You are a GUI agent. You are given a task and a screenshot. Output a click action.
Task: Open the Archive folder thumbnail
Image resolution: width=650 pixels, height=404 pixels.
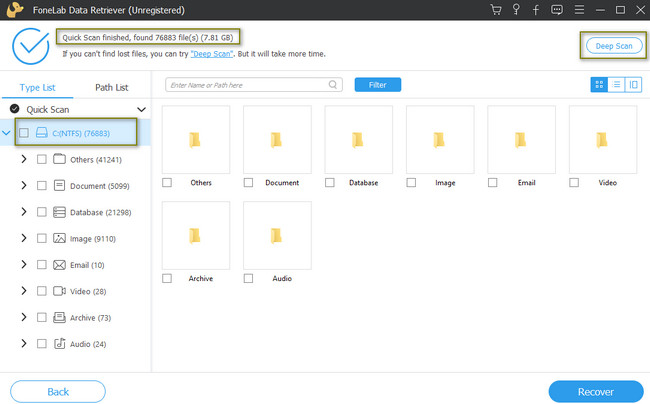coord(196,235)
